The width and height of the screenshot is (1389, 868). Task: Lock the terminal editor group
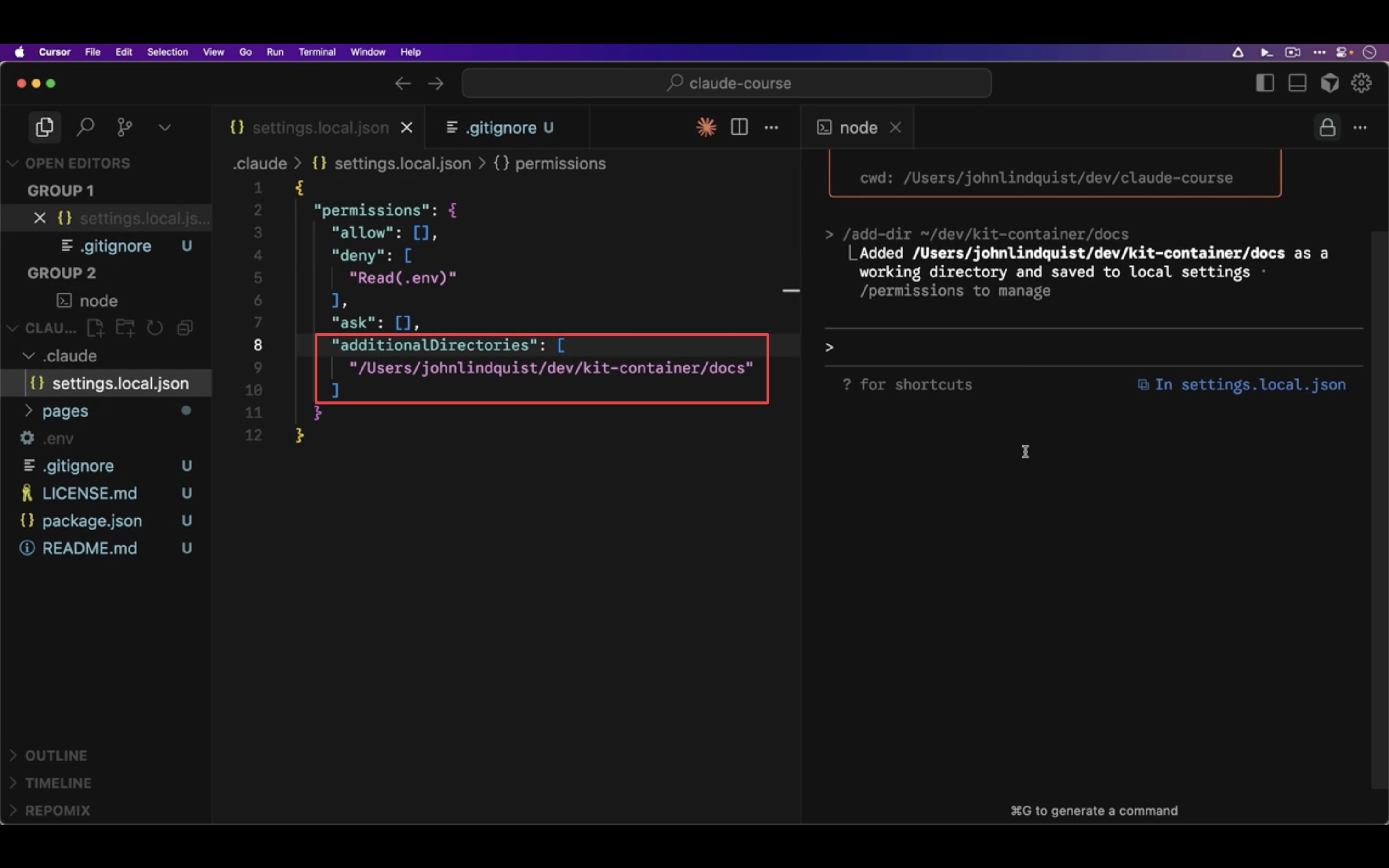[1327, 128]
